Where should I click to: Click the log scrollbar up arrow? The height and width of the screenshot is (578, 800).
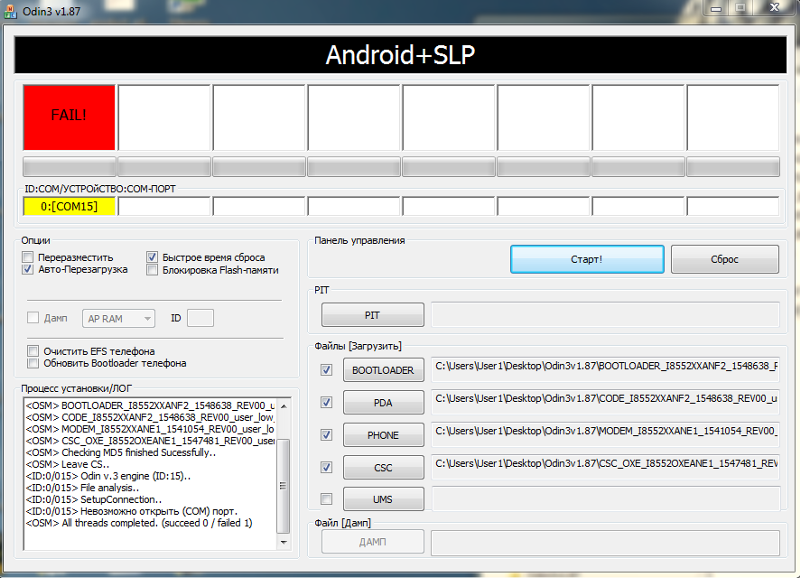coord(284,406)
